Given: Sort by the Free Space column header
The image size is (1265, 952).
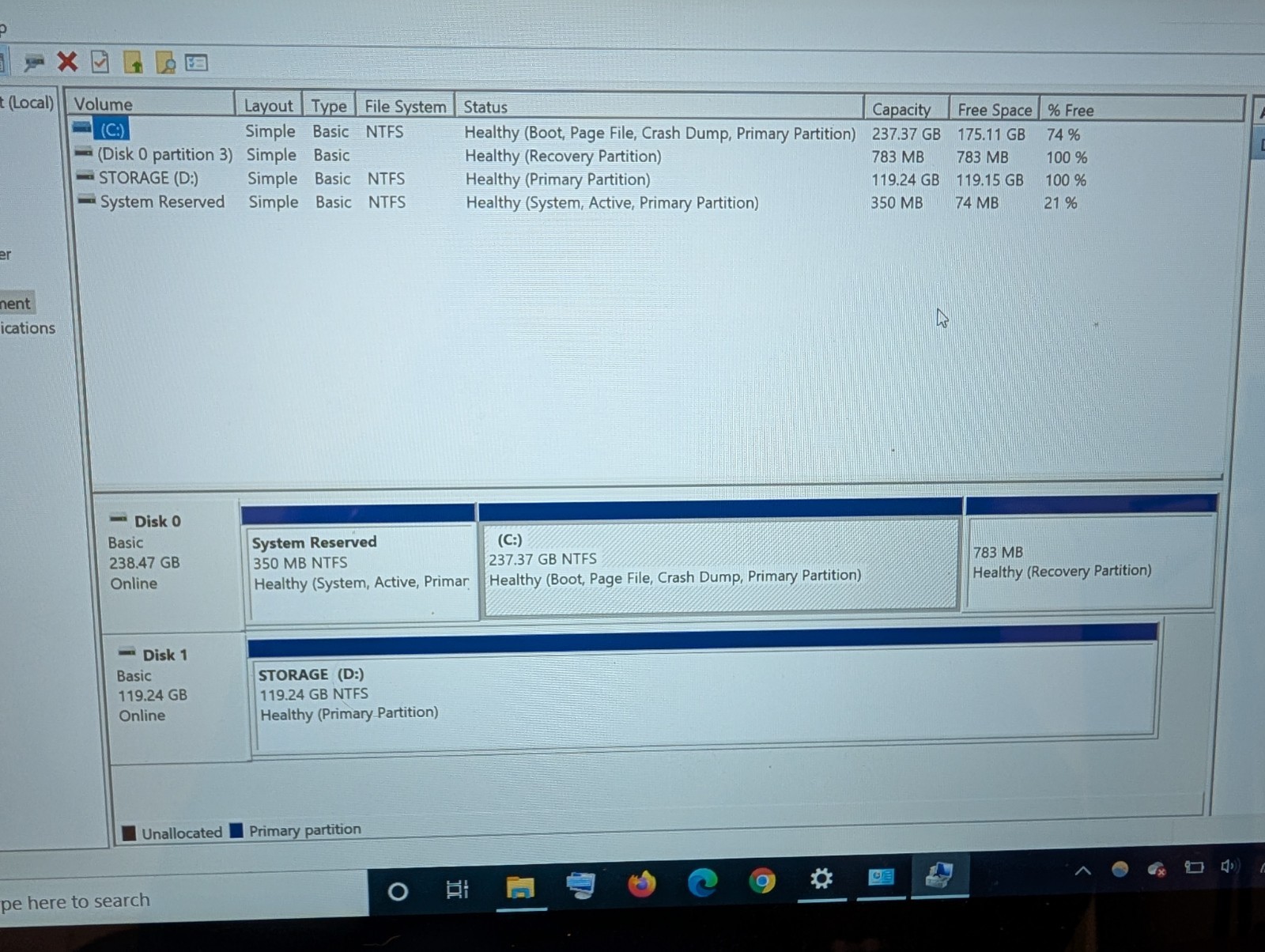Looking at the screenshot, I should click(x=995, y=110).
